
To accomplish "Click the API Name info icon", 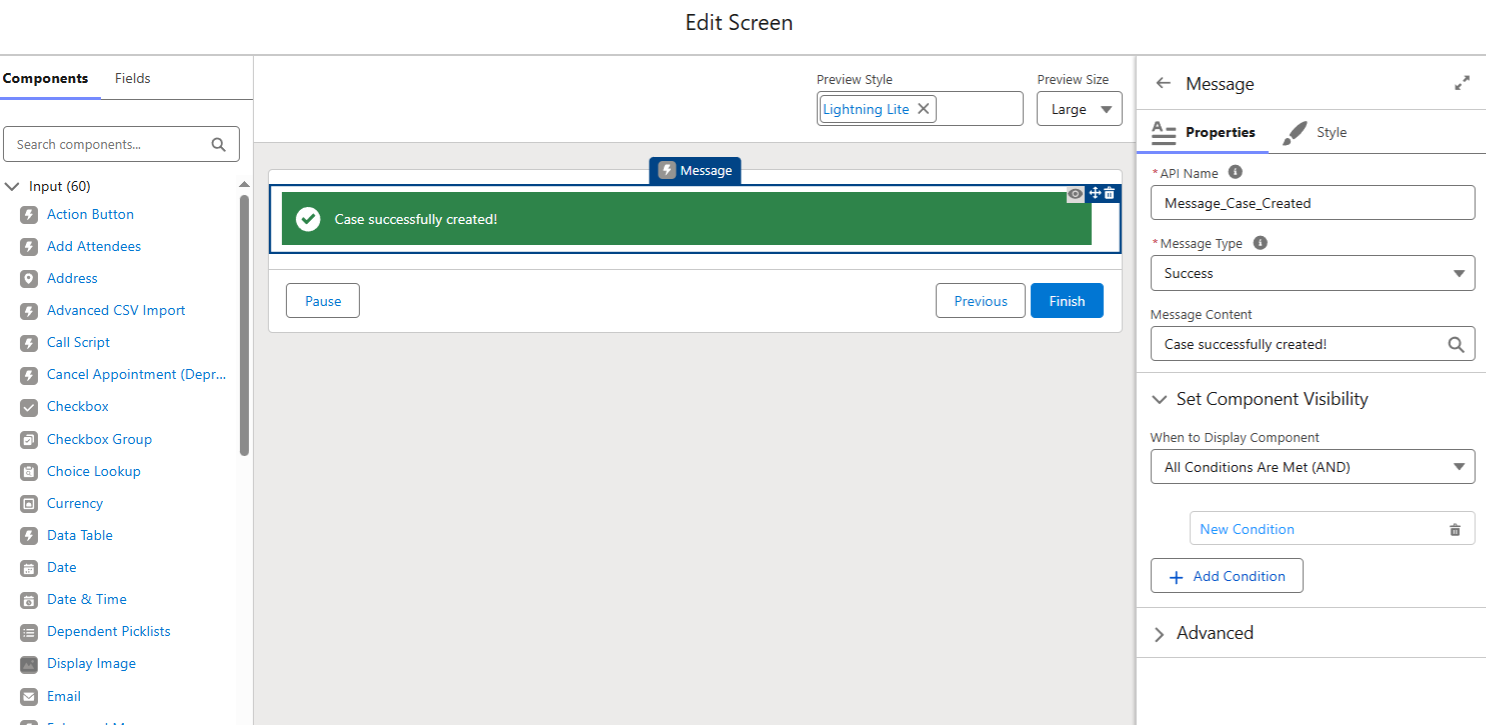I will point(1235,172).
